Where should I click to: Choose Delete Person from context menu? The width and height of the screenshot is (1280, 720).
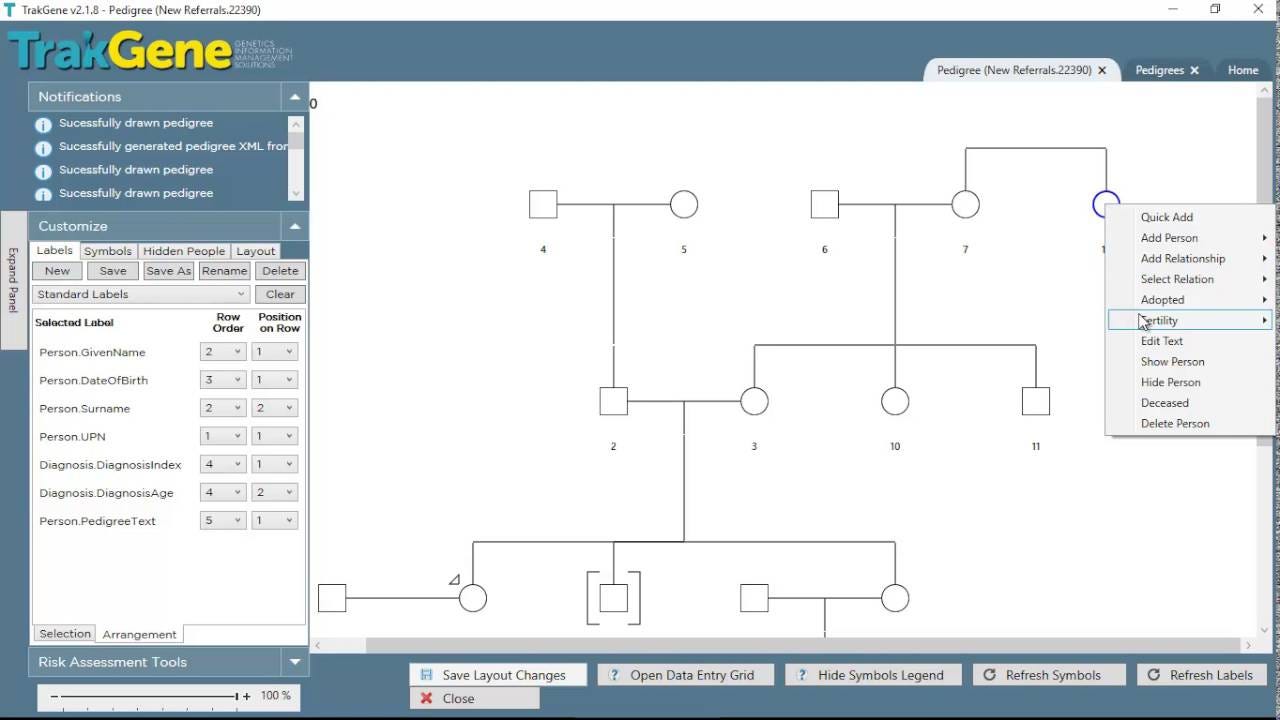pyautogui.click(x=1190, y=424)
